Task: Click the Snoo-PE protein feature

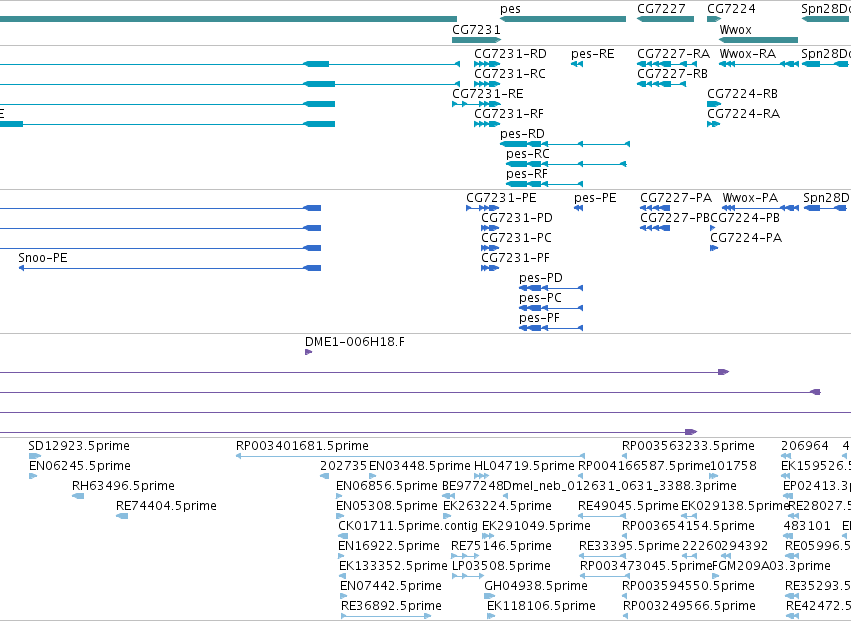Action: coord(170,269)
